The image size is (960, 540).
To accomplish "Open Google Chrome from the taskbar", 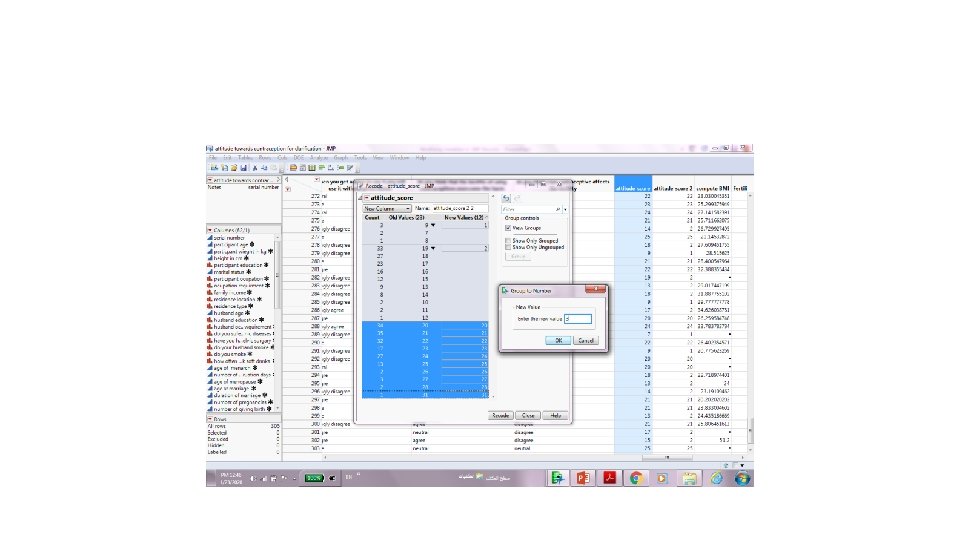I will pos(636,478).
